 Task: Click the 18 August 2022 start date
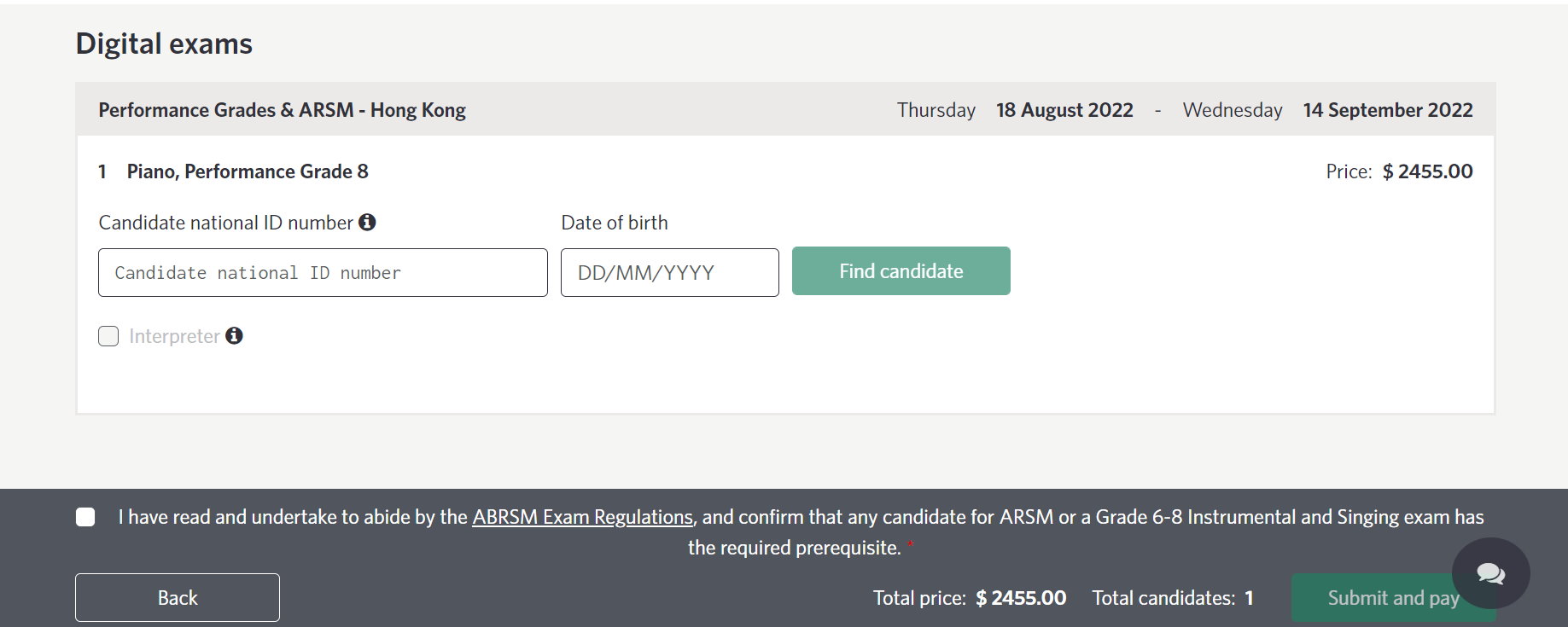1064,110
